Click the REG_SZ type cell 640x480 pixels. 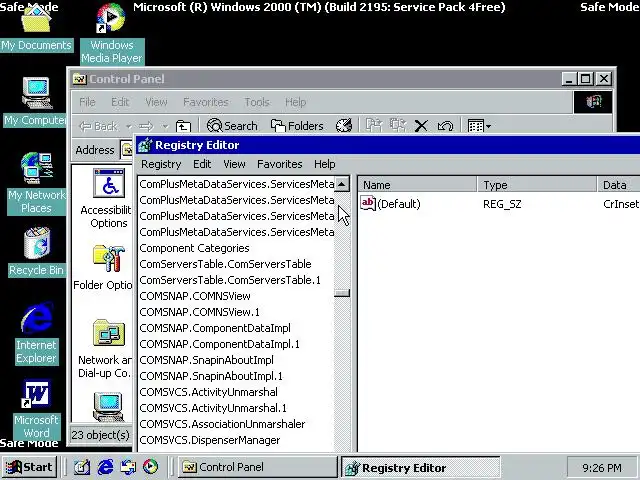(x=502, y=204)
